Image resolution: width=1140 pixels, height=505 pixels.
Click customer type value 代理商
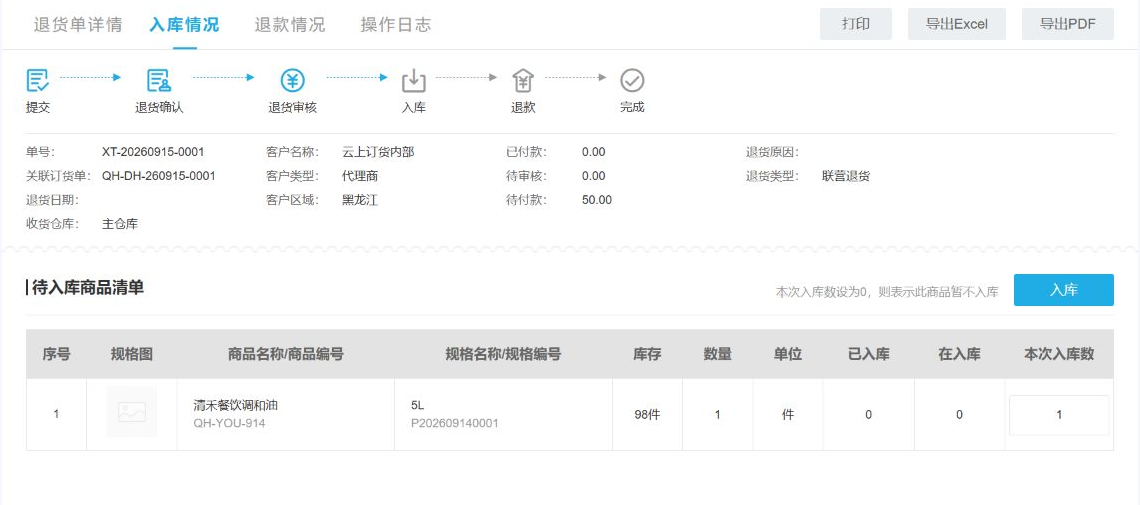tap(360, 176)
